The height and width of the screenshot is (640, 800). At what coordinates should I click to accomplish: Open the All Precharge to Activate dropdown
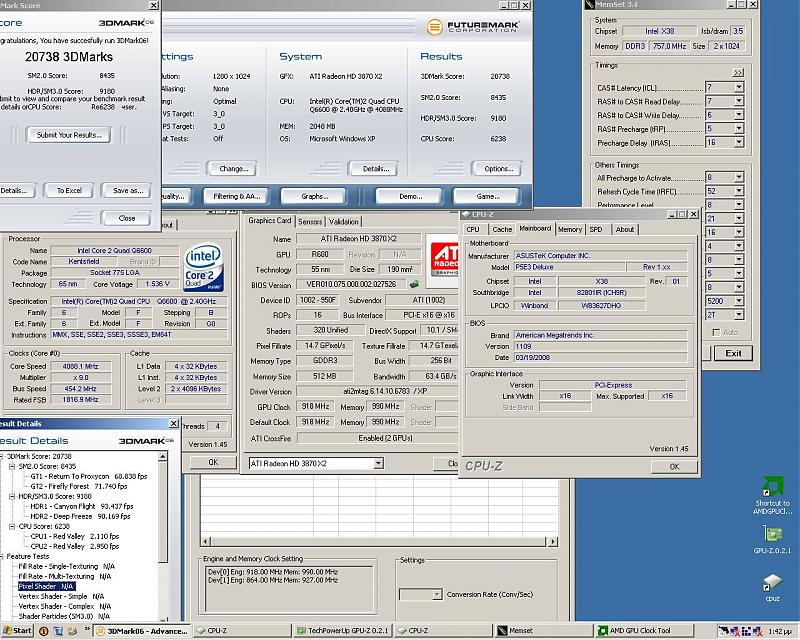point(738,177)
